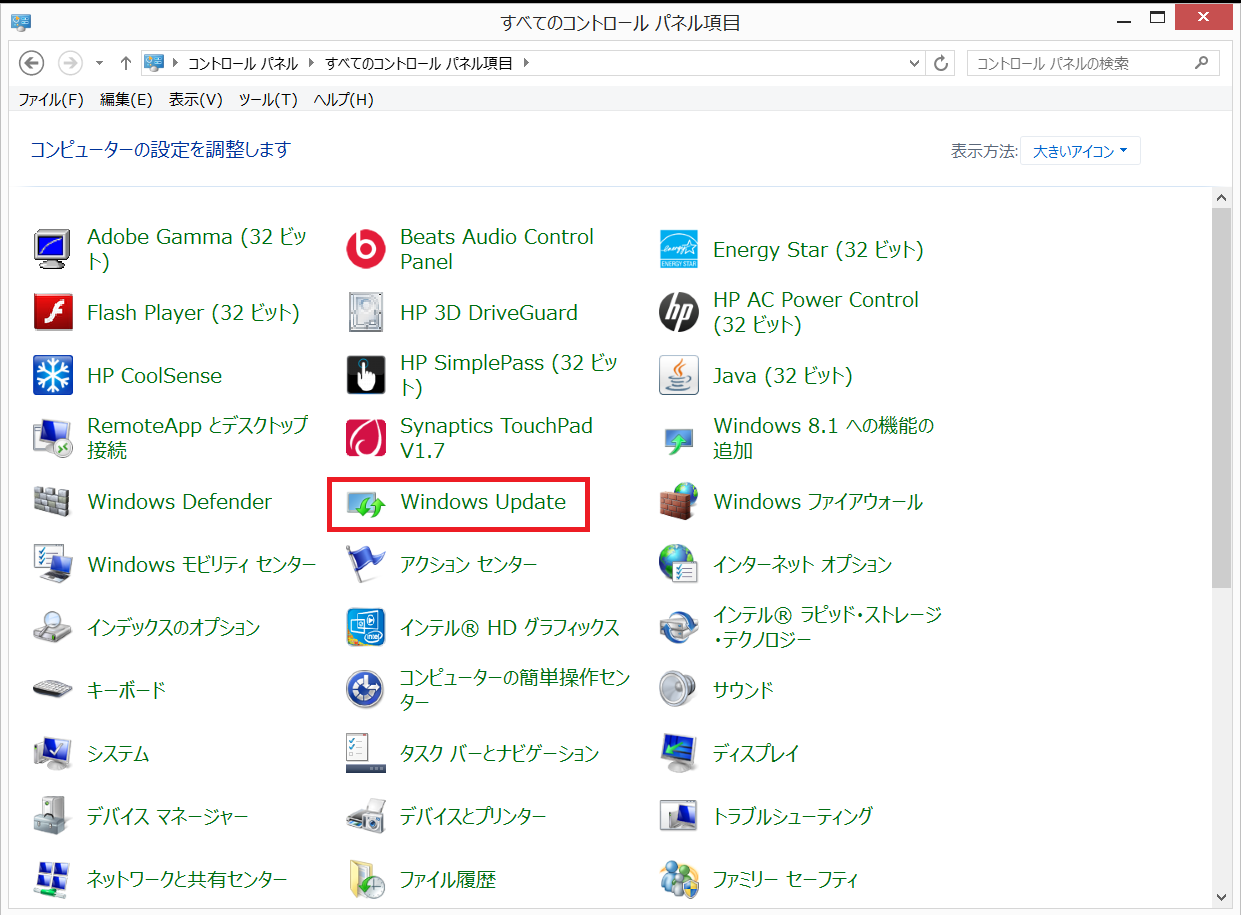
Task: Open the view-by large icons dropdown
Action: click(x=1080, y=152)
